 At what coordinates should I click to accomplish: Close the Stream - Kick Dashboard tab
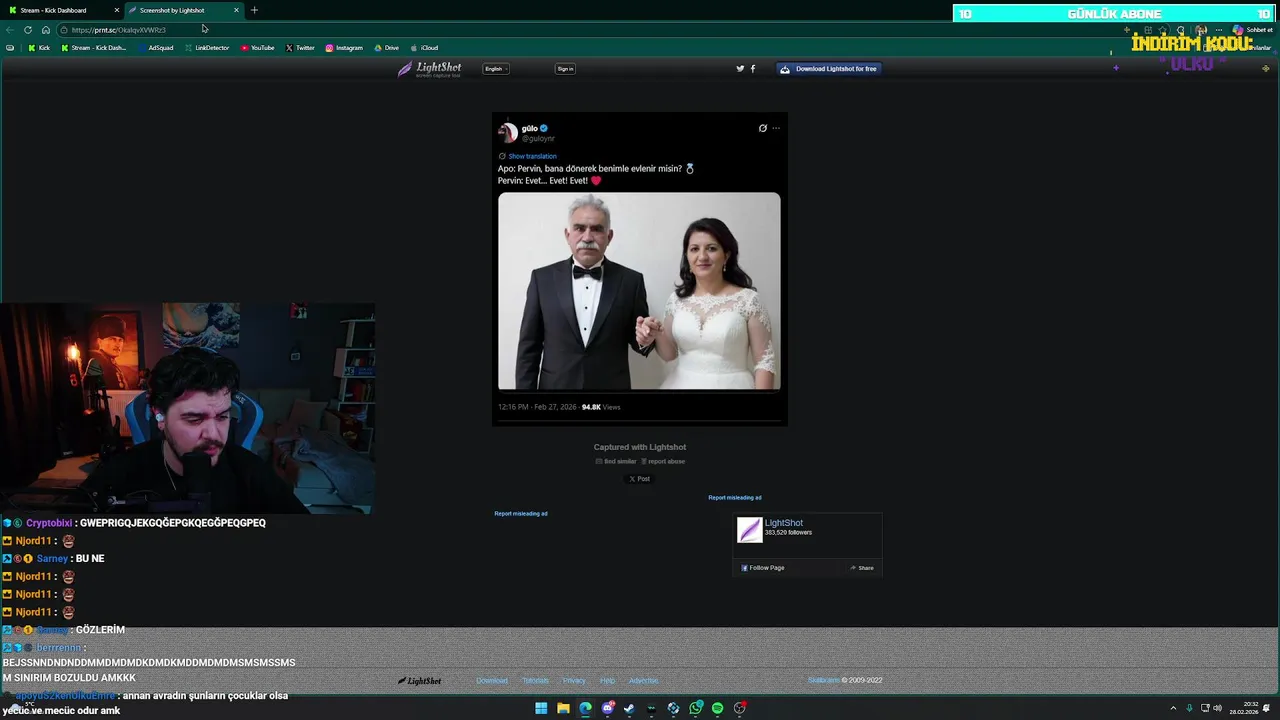pyautogui.click(x=117, y=10)
